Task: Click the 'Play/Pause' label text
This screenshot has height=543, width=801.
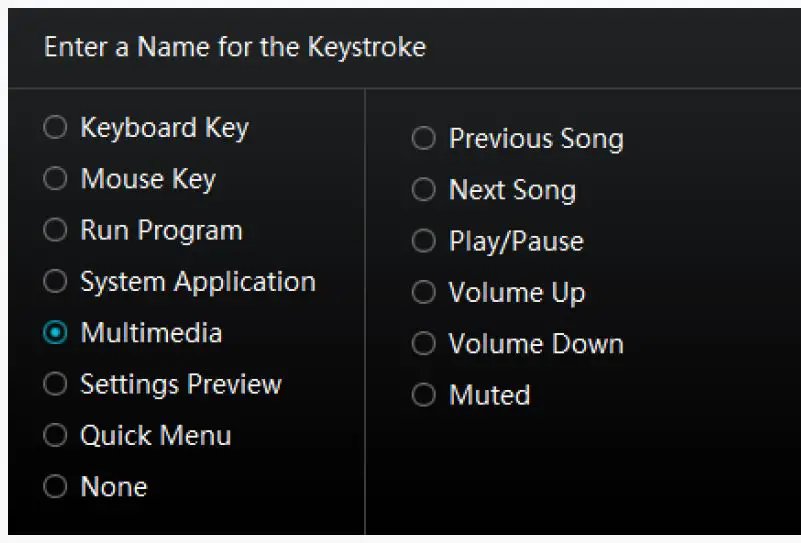Action: click(516, 241)
